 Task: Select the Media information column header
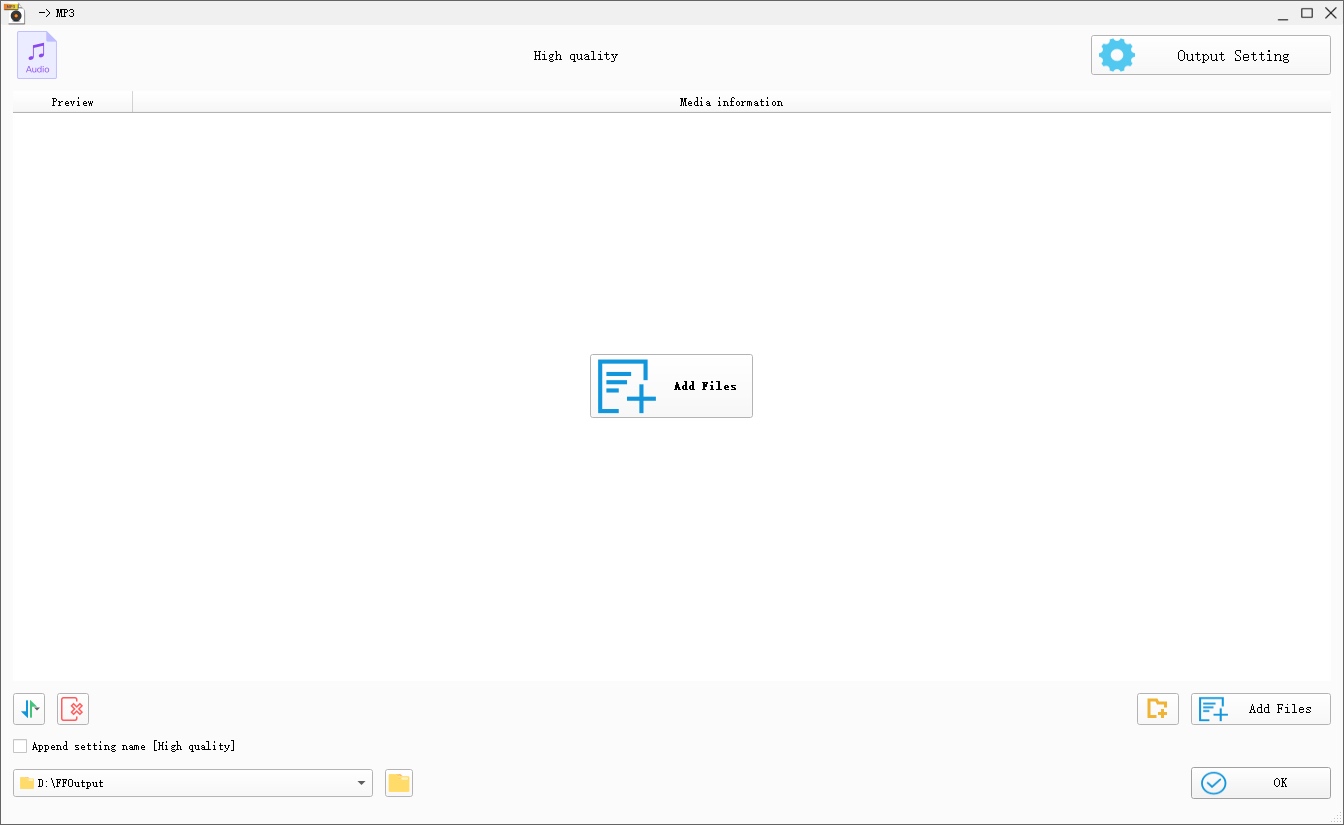click(x=731, y=101)
